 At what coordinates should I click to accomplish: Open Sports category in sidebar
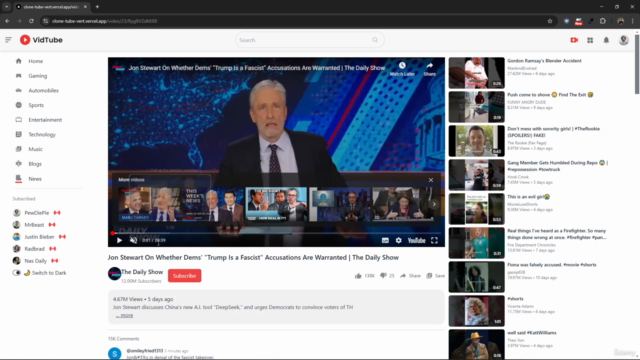[36, 105]
